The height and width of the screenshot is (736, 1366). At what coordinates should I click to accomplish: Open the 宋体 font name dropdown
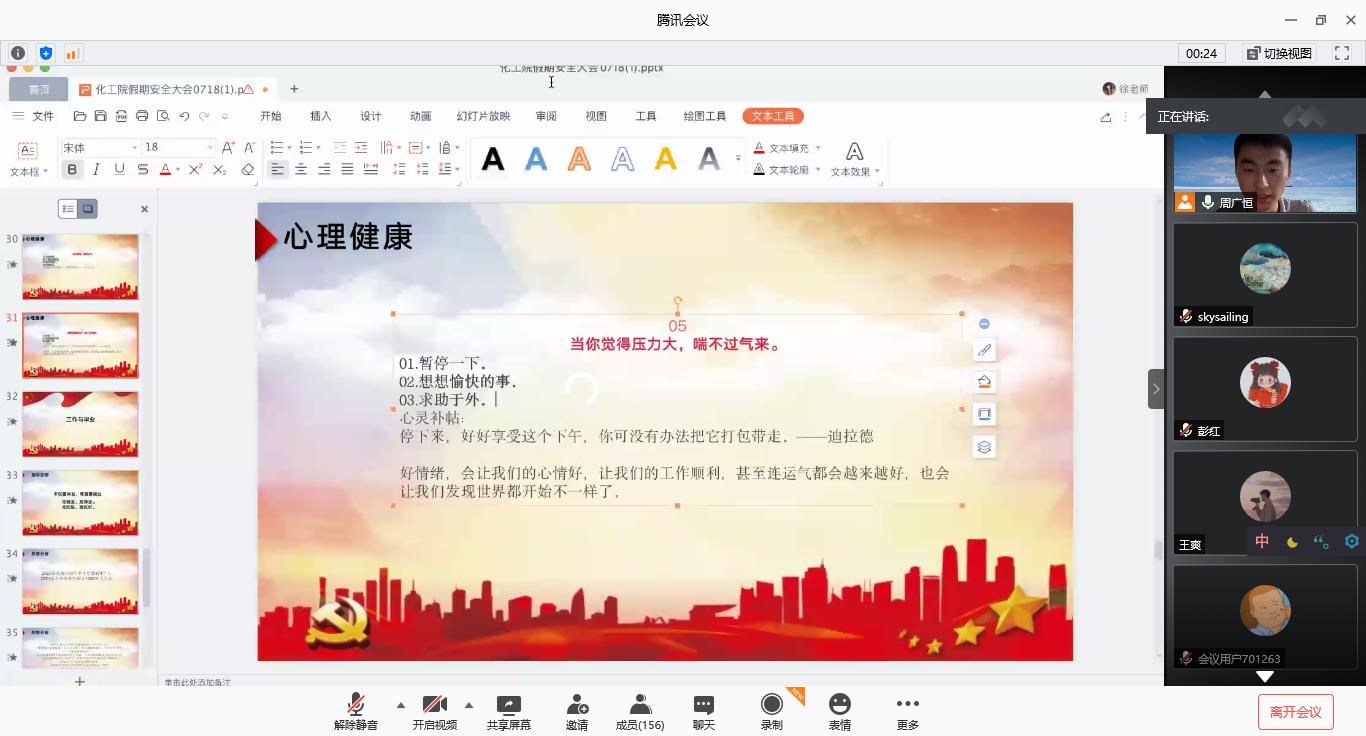pos(100,147)
